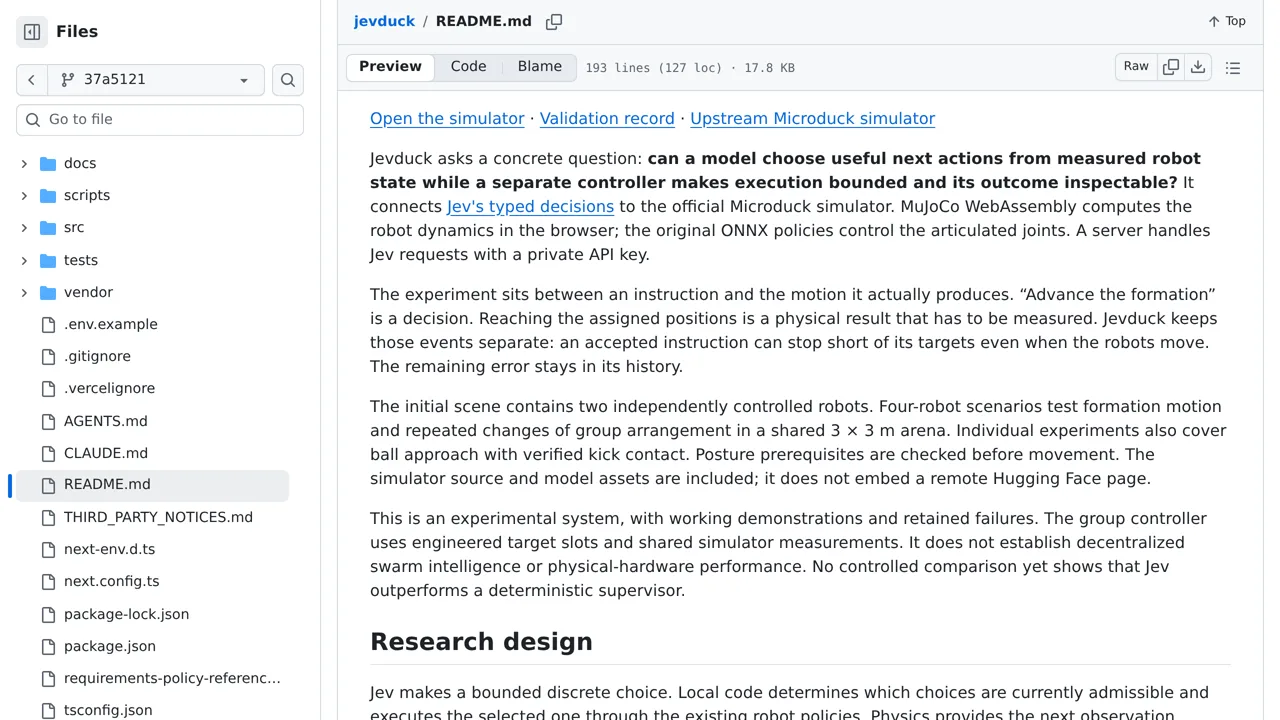
Task: Switch to the Code tab
Action: [468, 67]
